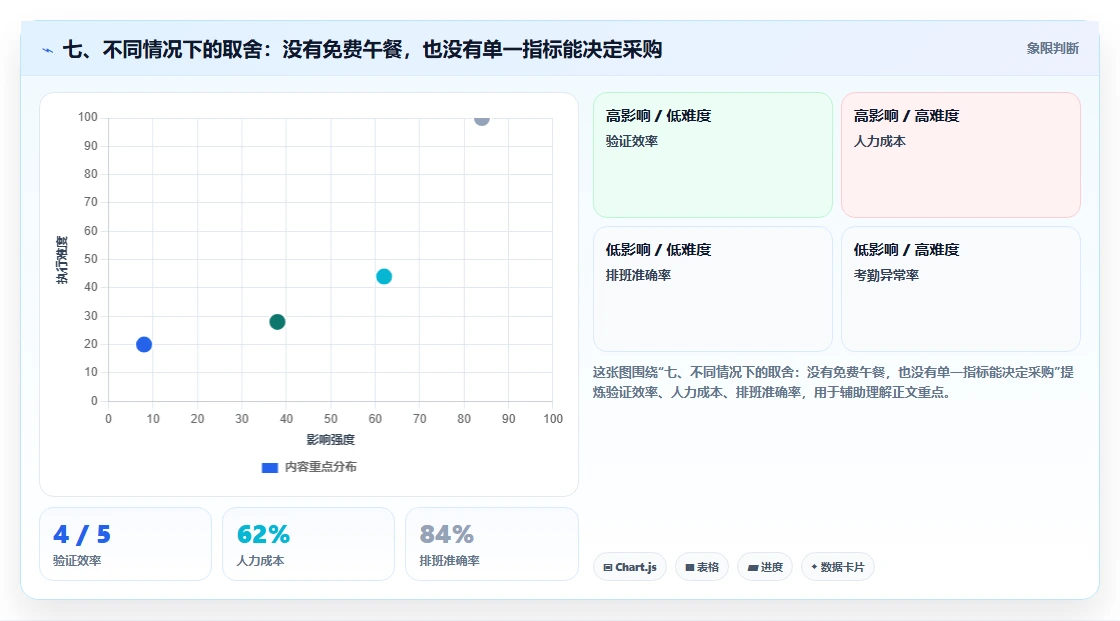Click the description paragraph starting 这张图围绕

833,382
